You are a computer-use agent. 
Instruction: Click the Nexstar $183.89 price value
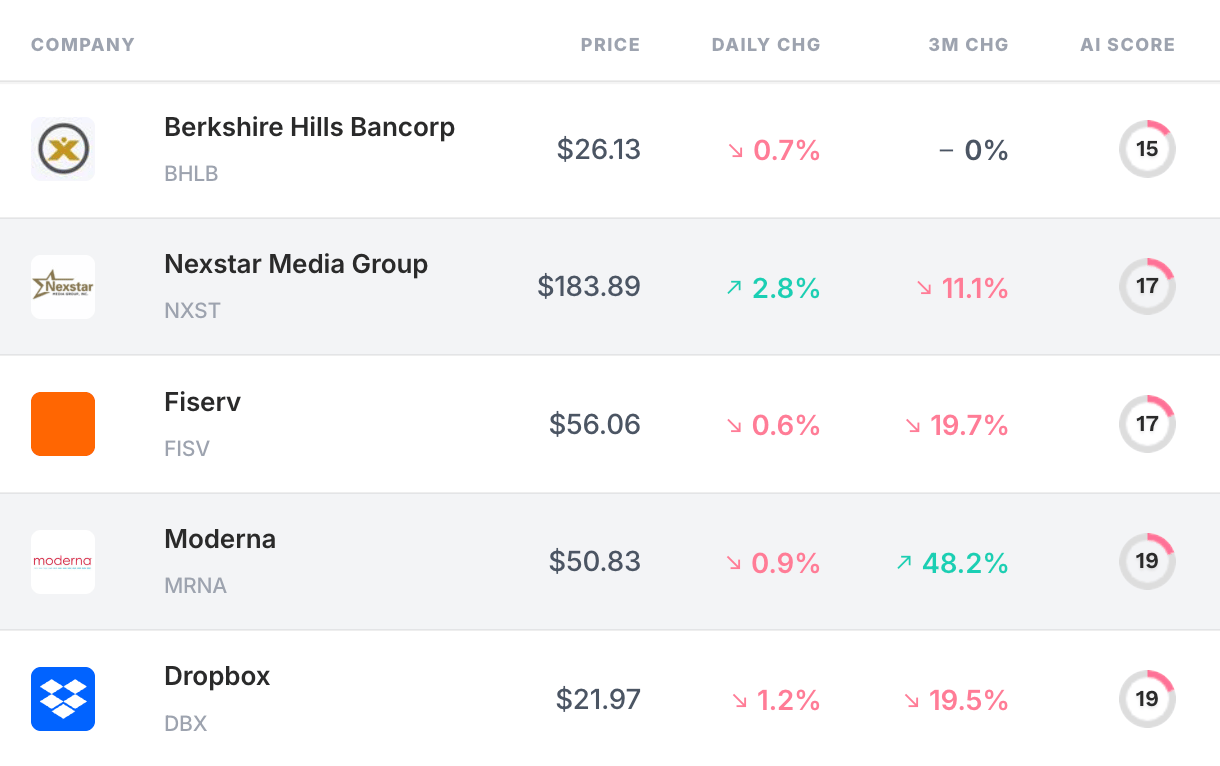coord(589,288)
